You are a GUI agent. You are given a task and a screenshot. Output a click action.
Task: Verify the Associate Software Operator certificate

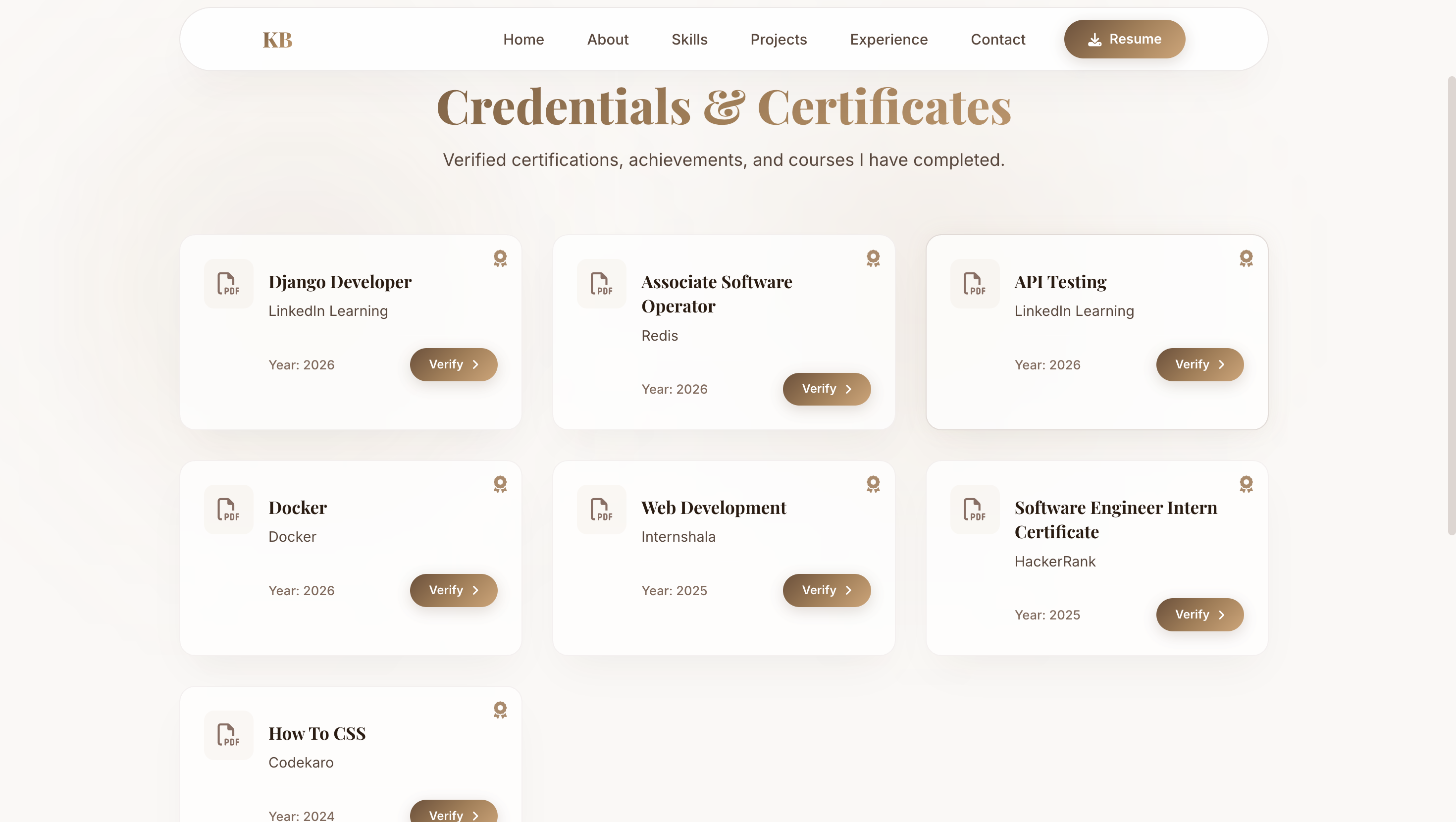(827, 389)
